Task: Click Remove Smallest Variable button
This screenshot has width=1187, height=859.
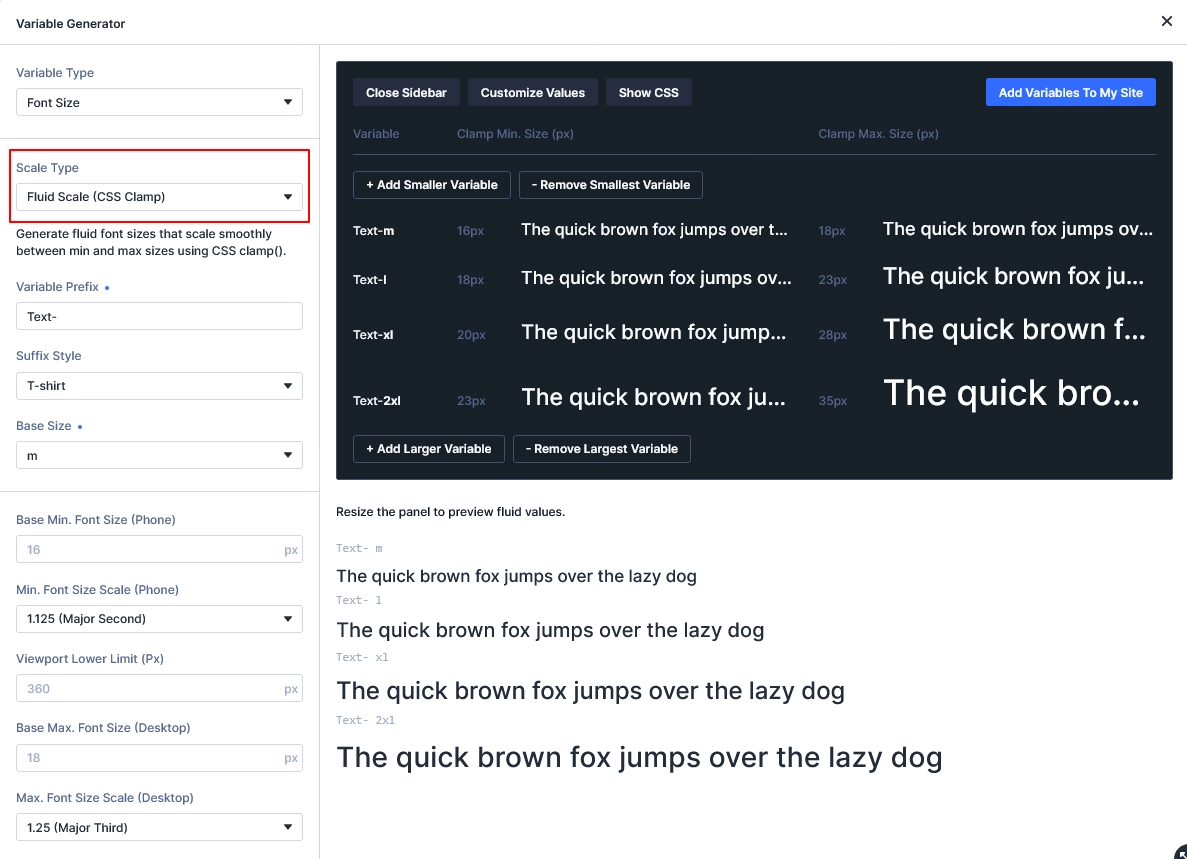Action: (x=611, y=185)
